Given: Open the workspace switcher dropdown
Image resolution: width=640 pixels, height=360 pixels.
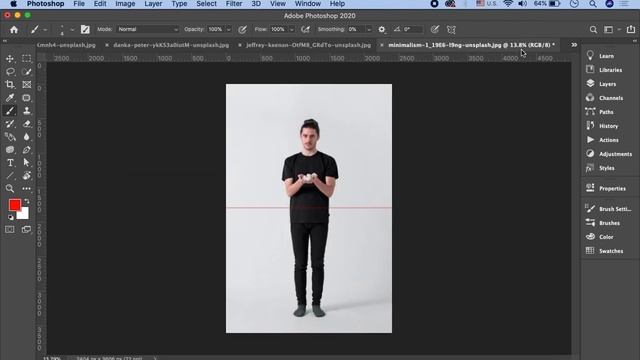Looking at the screenshot, I should [611, 29].
